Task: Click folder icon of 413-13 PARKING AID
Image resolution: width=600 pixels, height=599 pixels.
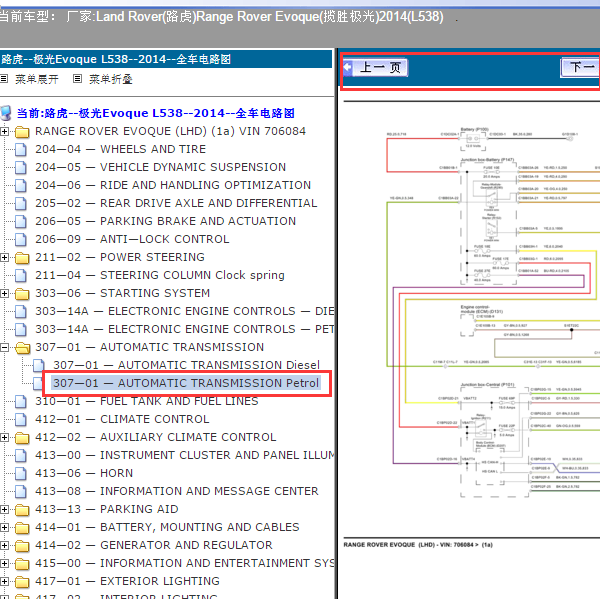Action: tap(22, 510)
